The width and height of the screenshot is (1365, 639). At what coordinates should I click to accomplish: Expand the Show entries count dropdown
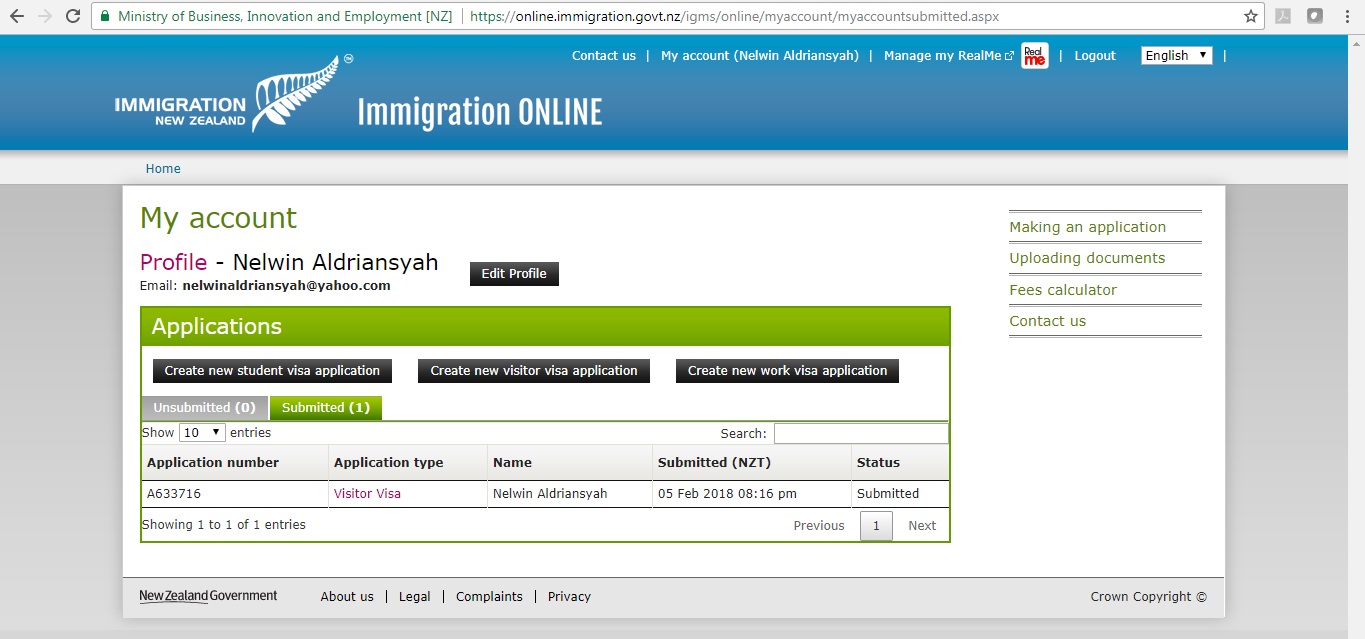202,433
